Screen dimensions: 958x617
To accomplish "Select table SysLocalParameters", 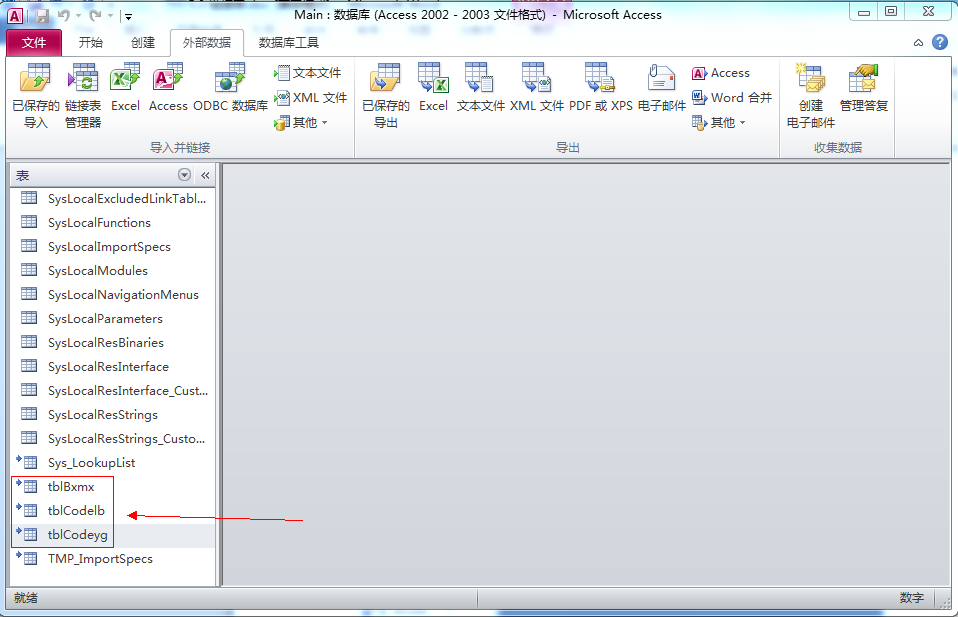I will click(113, 318).
